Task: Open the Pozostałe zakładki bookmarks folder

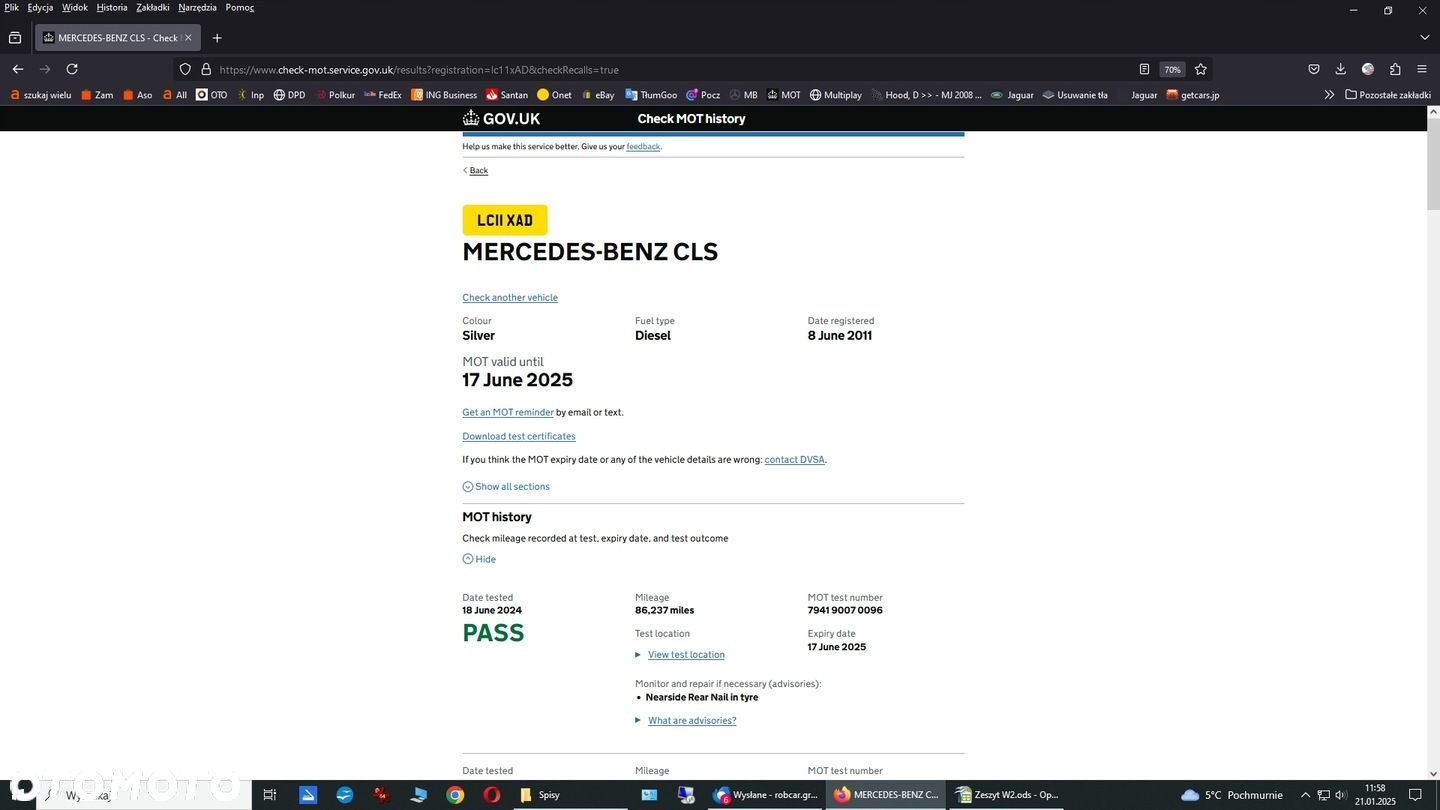Action: click(1388, 95)
